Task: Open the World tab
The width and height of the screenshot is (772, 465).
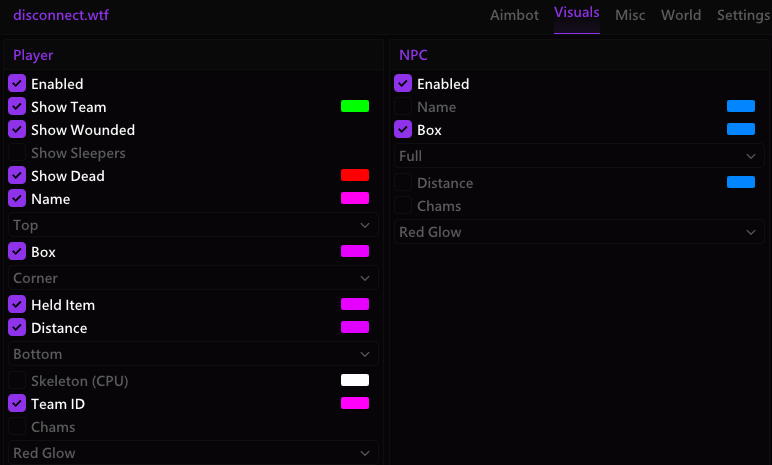Action: pyautogui.click(x=681, y=15)
